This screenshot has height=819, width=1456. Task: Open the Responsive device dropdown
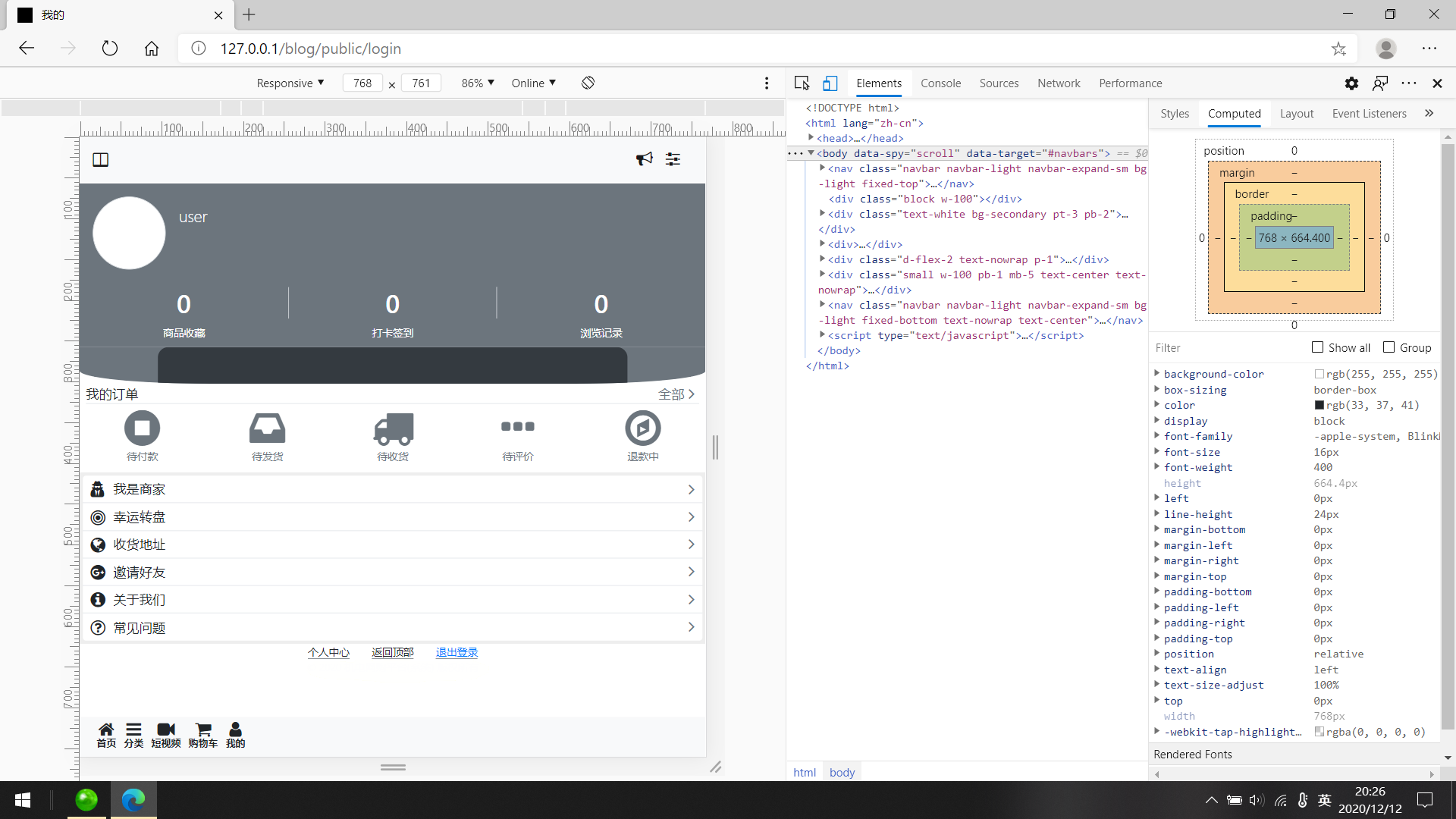coord(290,83)
